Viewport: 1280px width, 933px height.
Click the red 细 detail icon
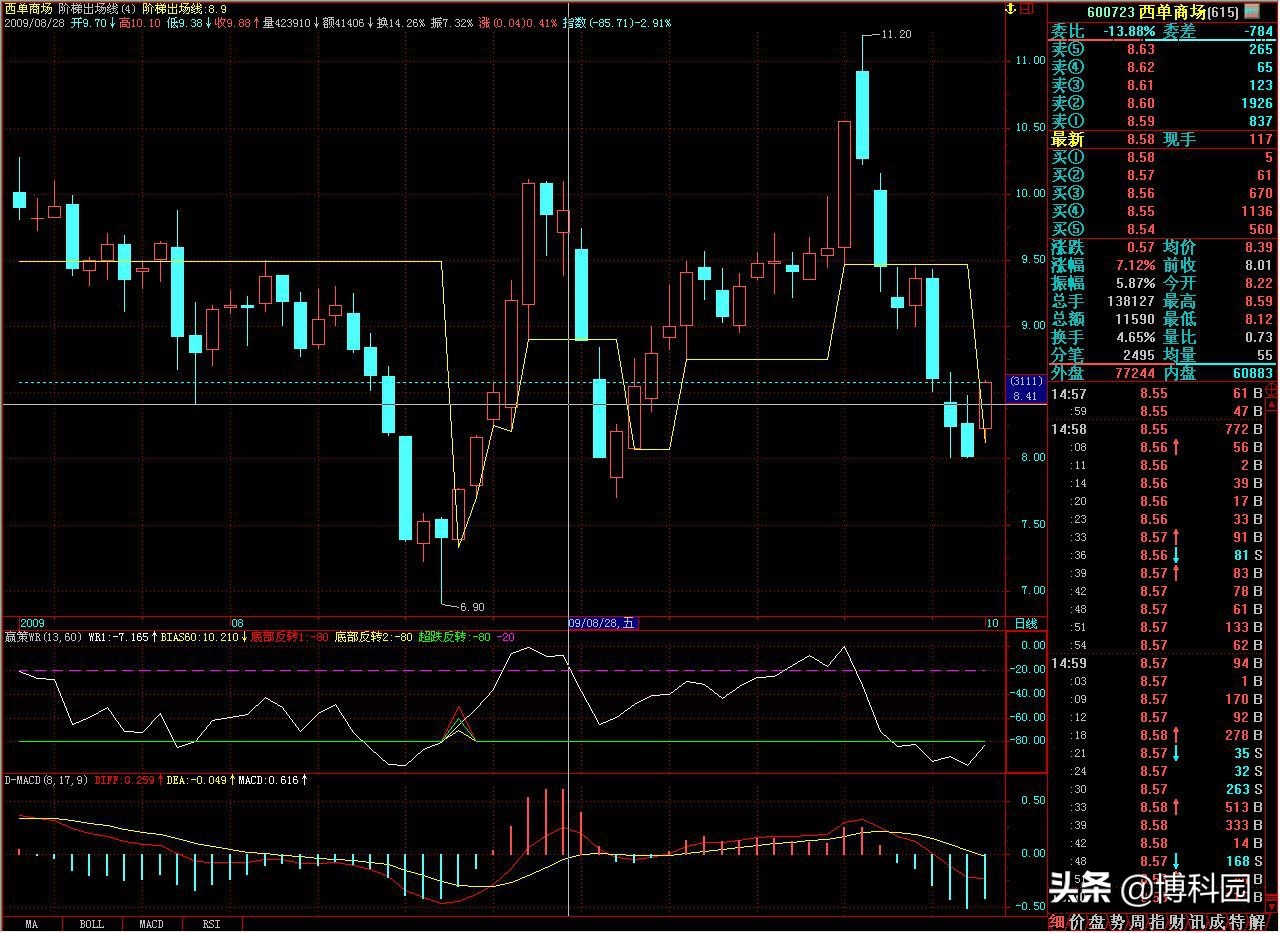(1057, 922)
